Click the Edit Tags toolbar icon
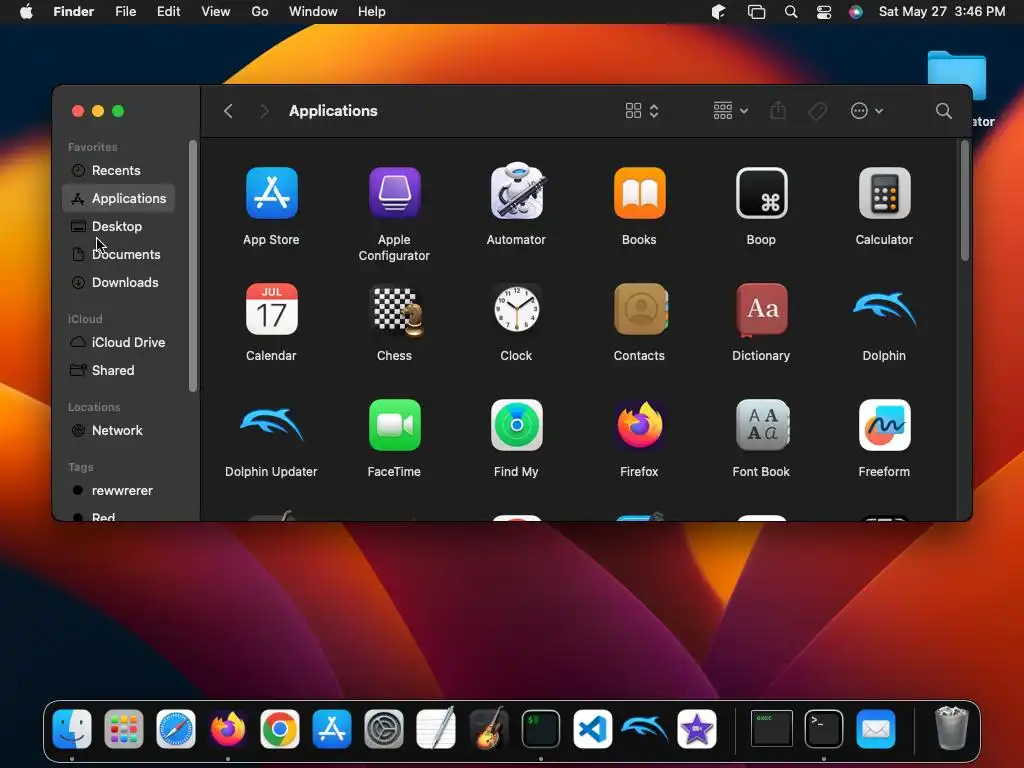The height and width of the screenshot is (768, 1024). (x=817, y=111)
